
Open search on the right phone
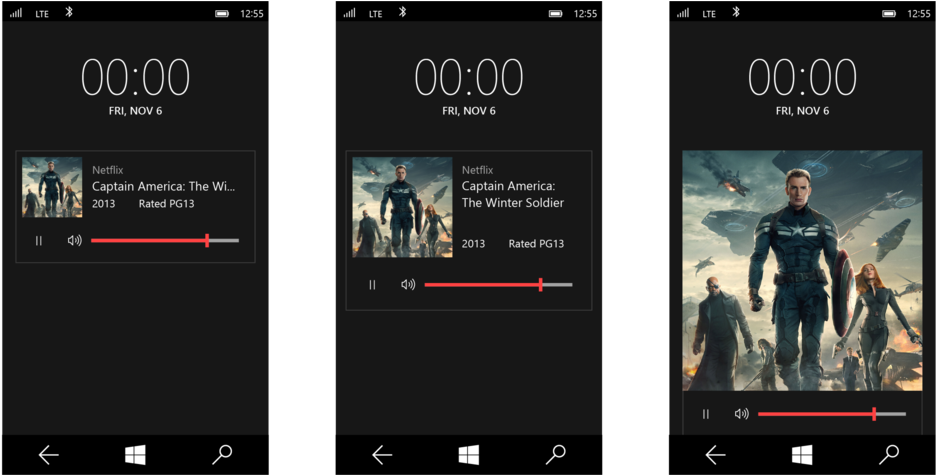pos(889,455)
